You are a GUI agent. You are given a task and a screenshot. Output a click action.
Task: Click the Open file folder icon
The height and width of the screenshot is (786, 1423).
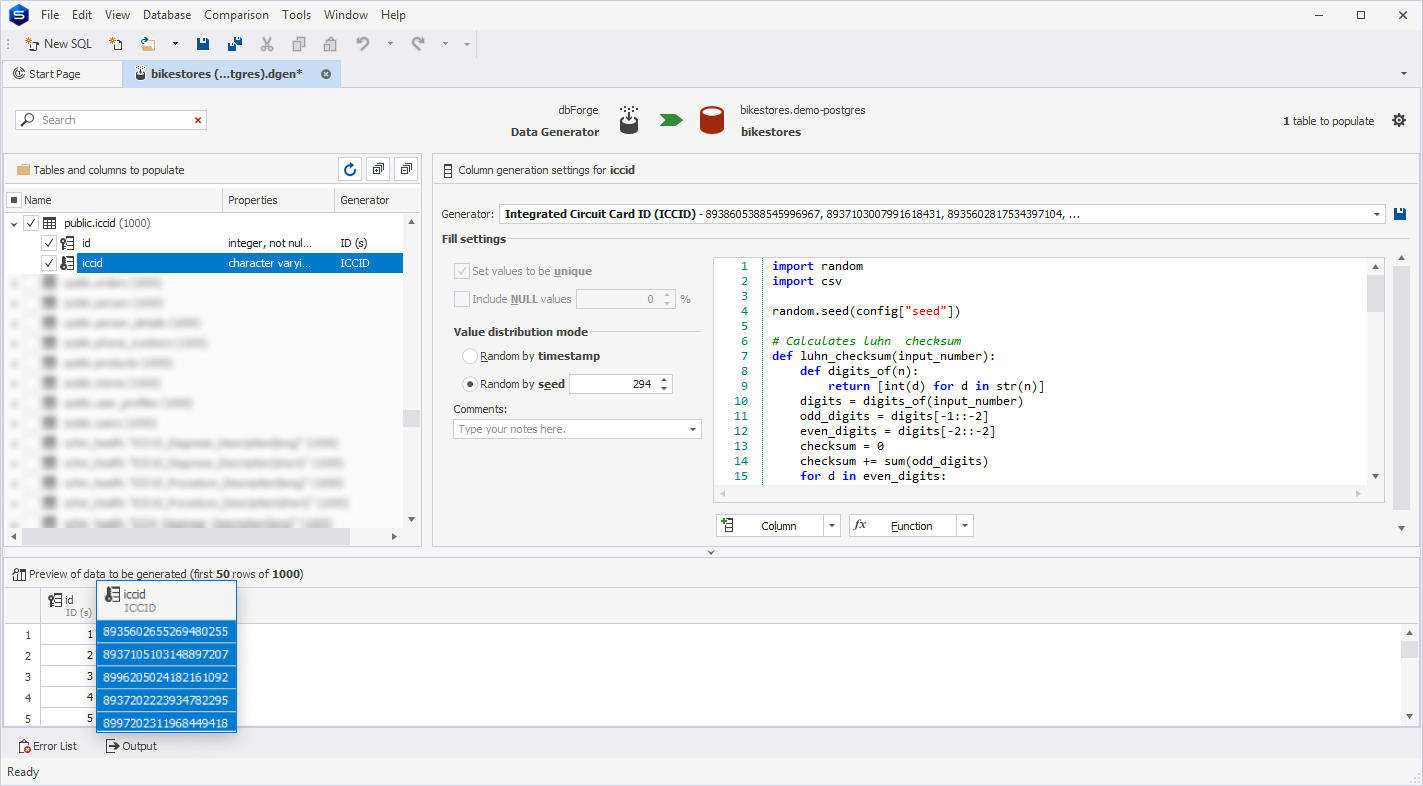tap(148, 44)
